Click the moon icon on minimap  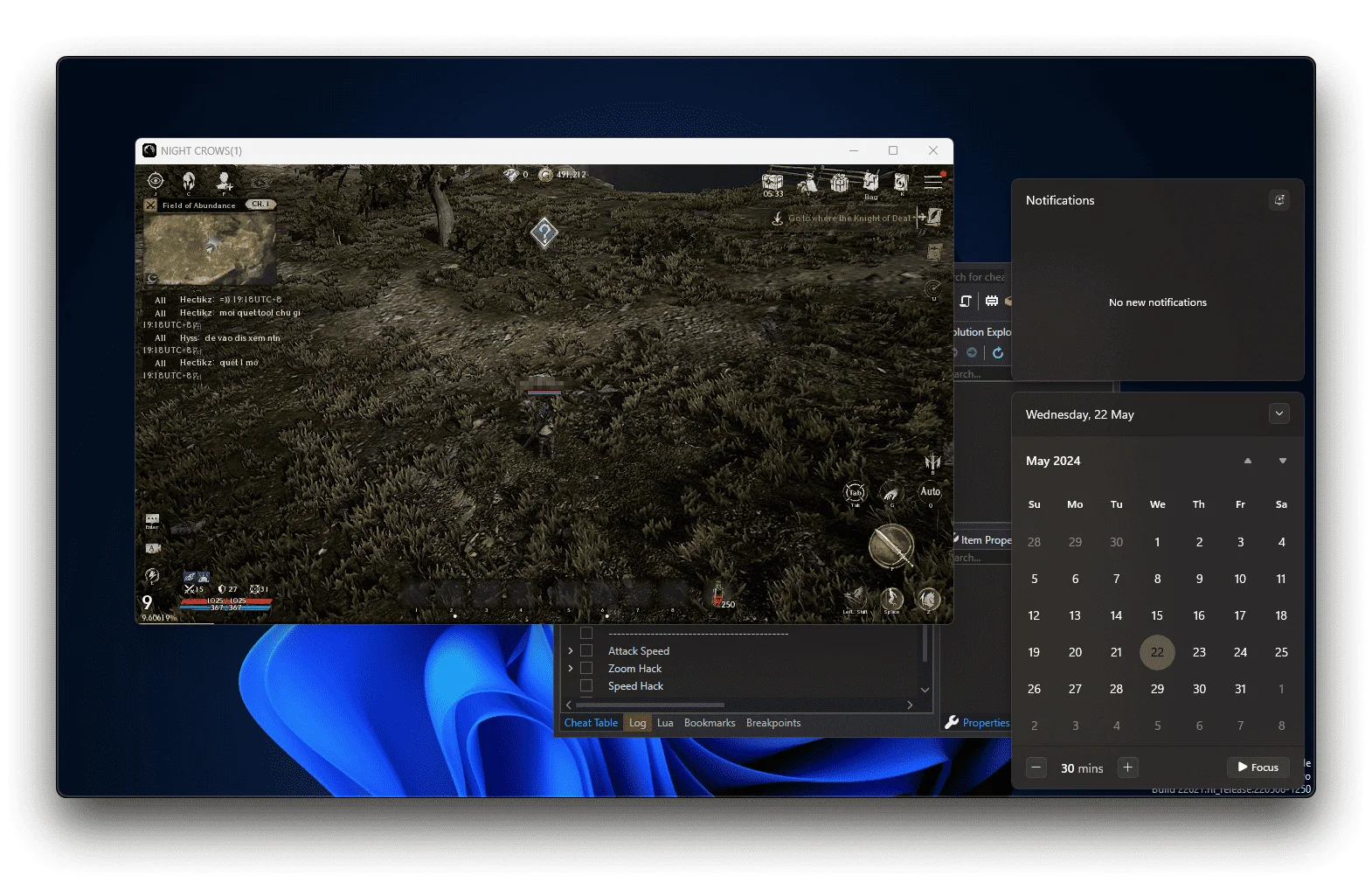pyautogui.click(x=151, y=279)
